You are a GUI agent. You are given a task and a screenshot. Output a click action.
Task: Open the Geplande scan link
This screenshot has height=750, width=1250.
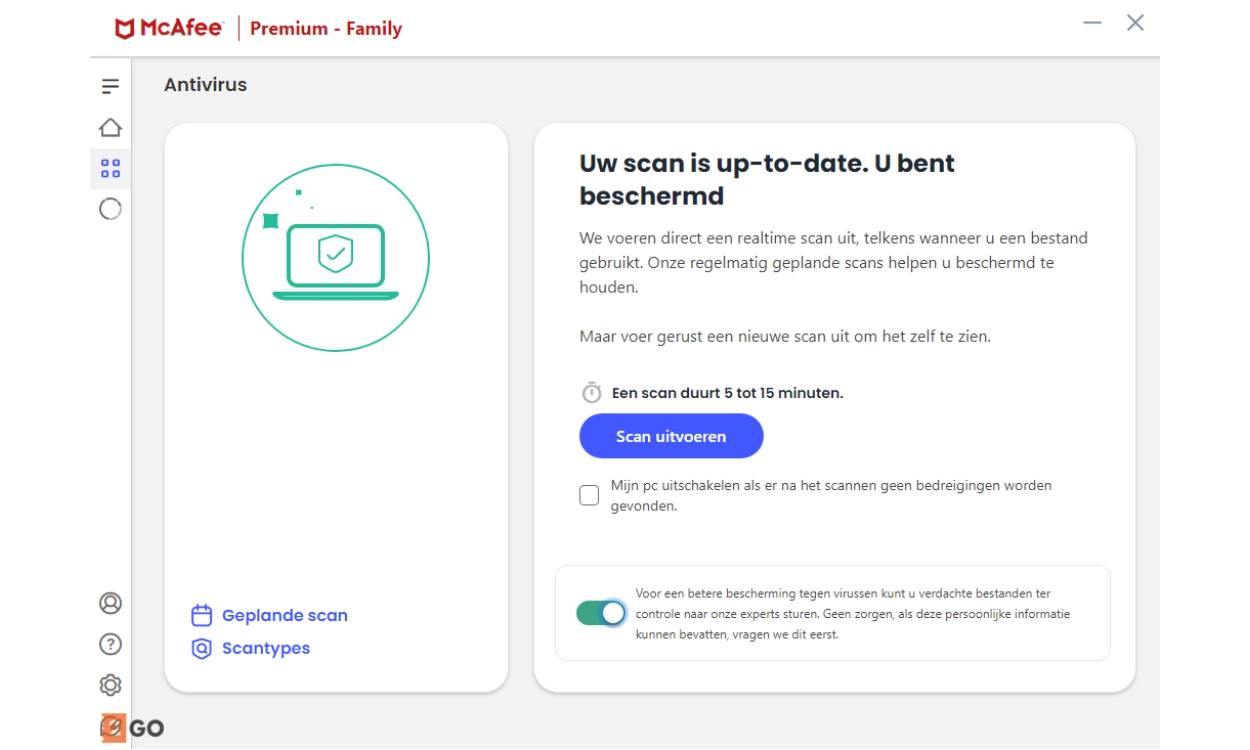point(285,616)
